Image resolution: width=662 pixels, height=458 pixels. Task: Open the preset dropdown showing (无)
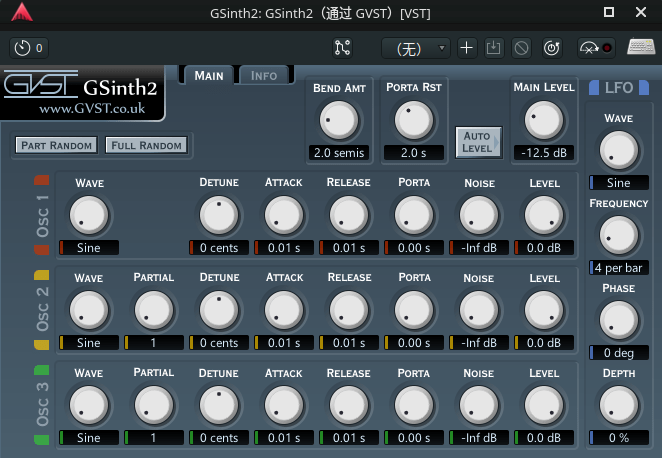[415, 48]
